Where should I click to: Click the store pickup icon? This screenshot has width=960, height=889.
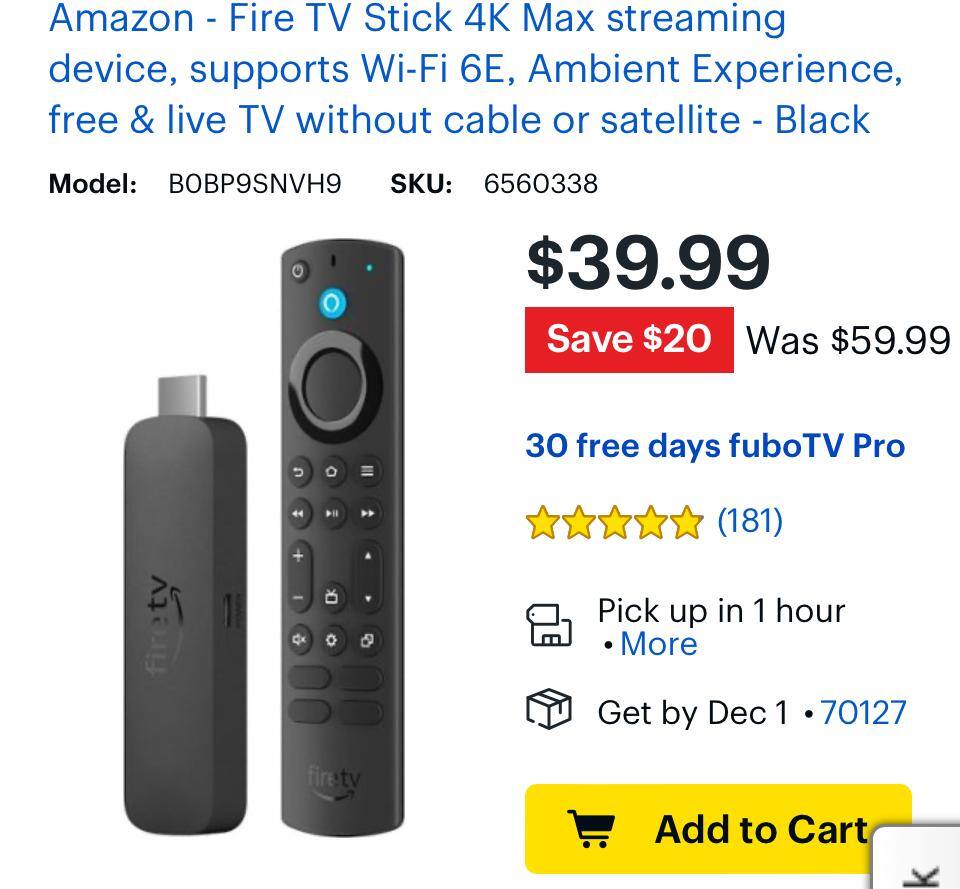click(x=549, y=626)
